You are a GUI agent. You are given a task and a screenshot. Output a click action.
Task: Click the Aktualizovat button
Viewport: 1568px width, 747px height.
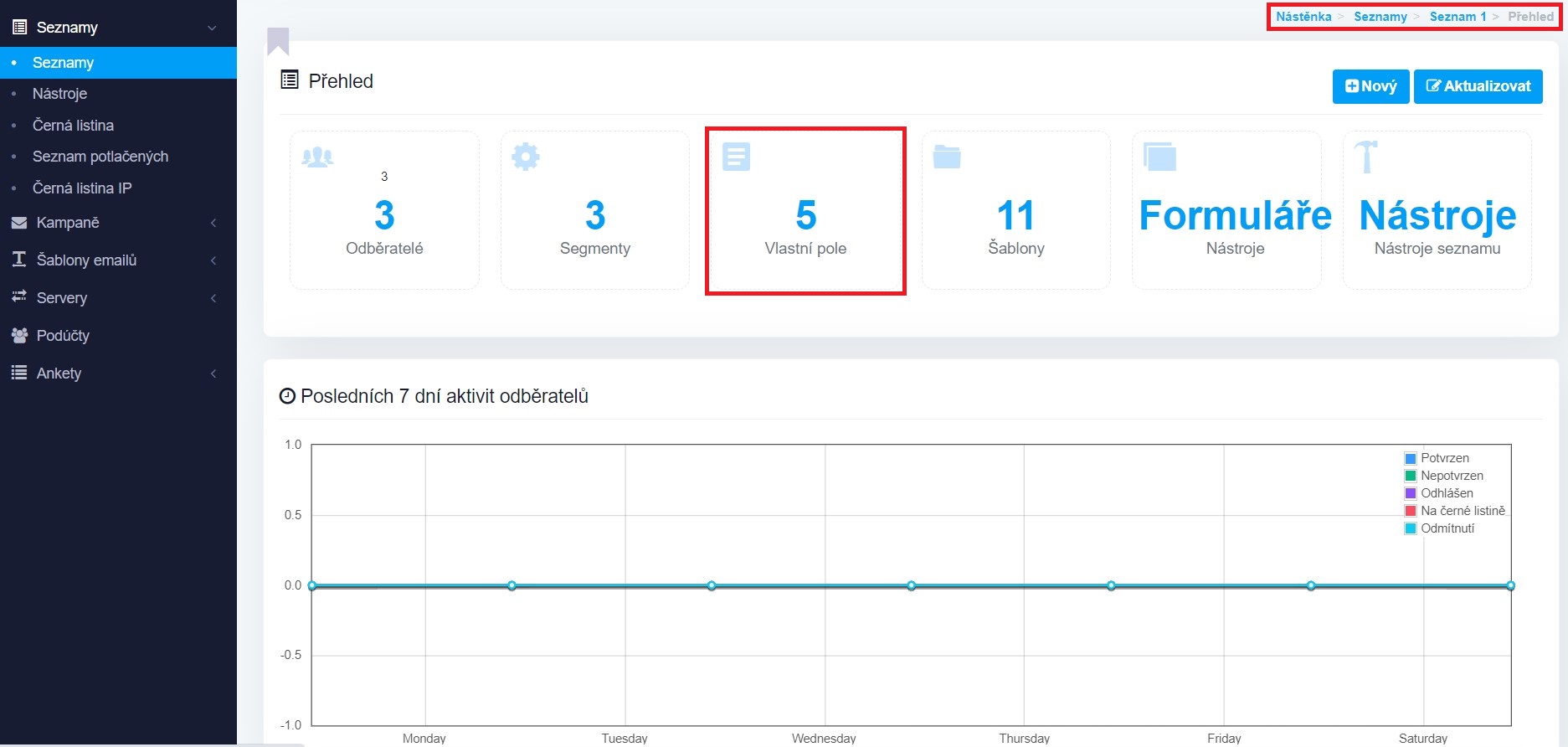[1478, 86]
